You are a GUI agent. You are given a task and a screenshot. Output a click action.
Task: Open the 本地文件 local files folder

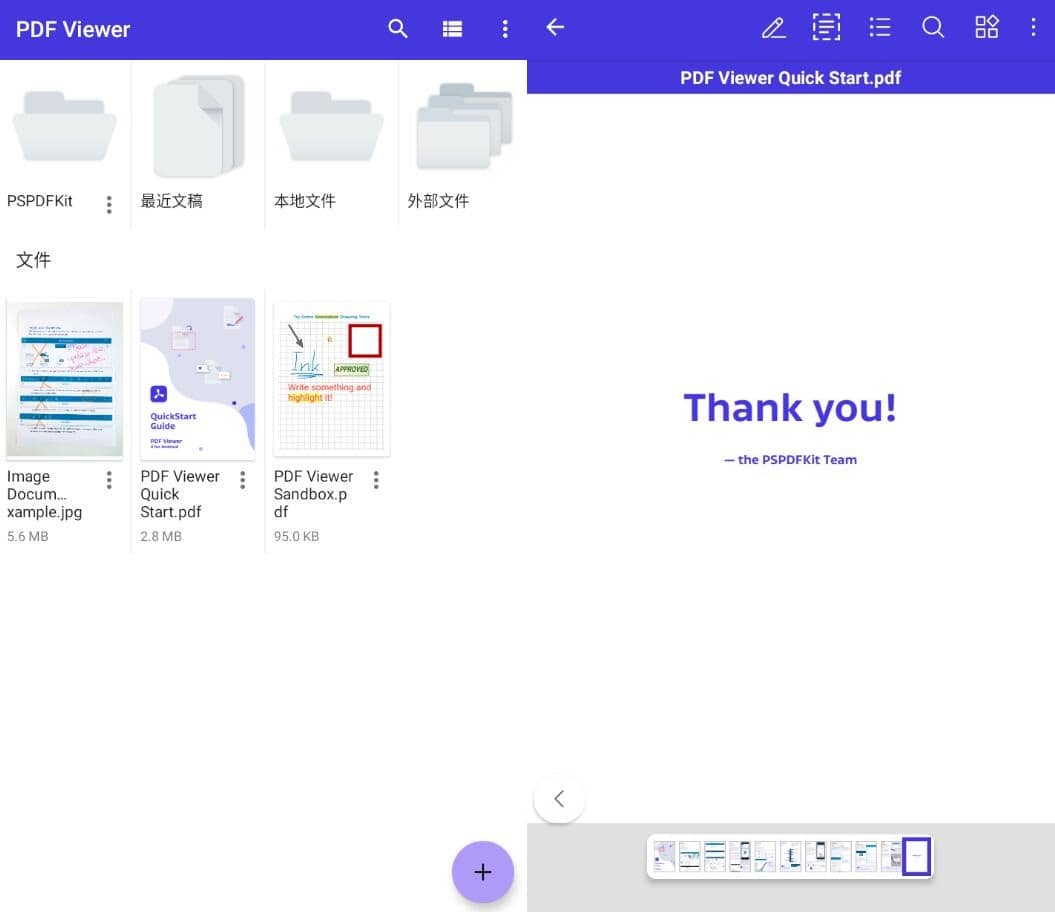coord(331,130)
